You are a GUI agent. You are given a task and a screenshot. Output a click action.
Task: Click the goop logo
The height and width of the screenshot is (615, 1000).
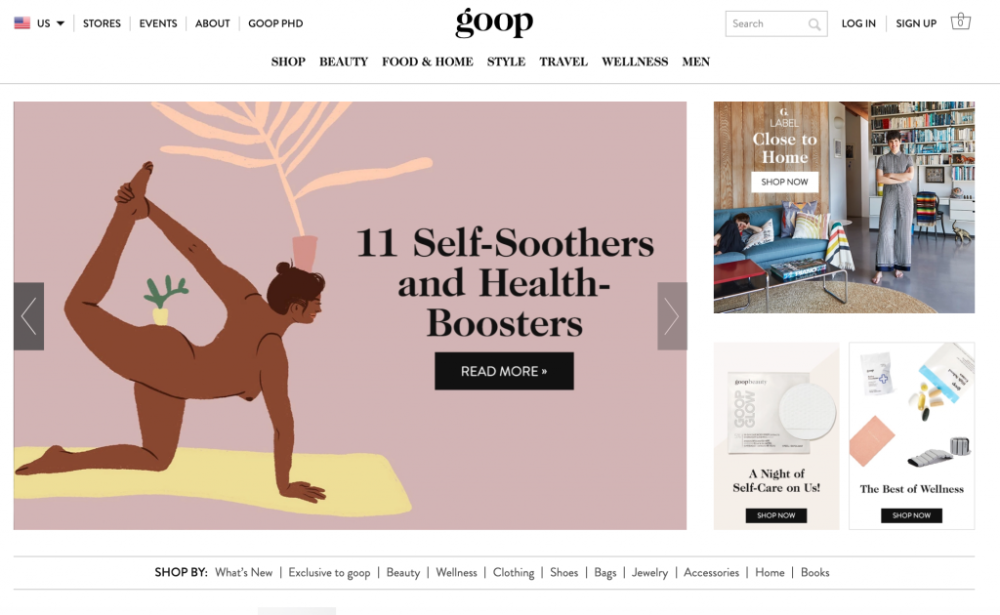[494, 23]
